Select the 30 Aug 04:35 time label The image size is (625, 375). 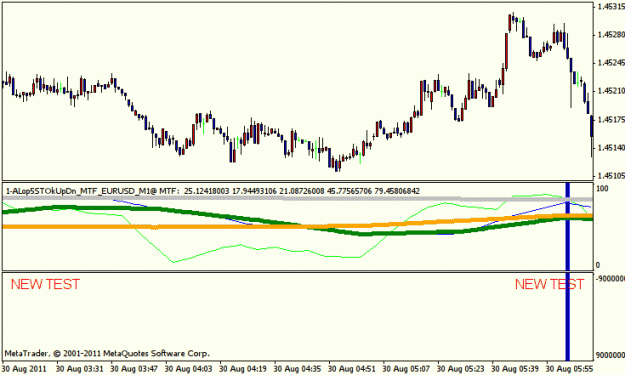[x=297, y=369]
